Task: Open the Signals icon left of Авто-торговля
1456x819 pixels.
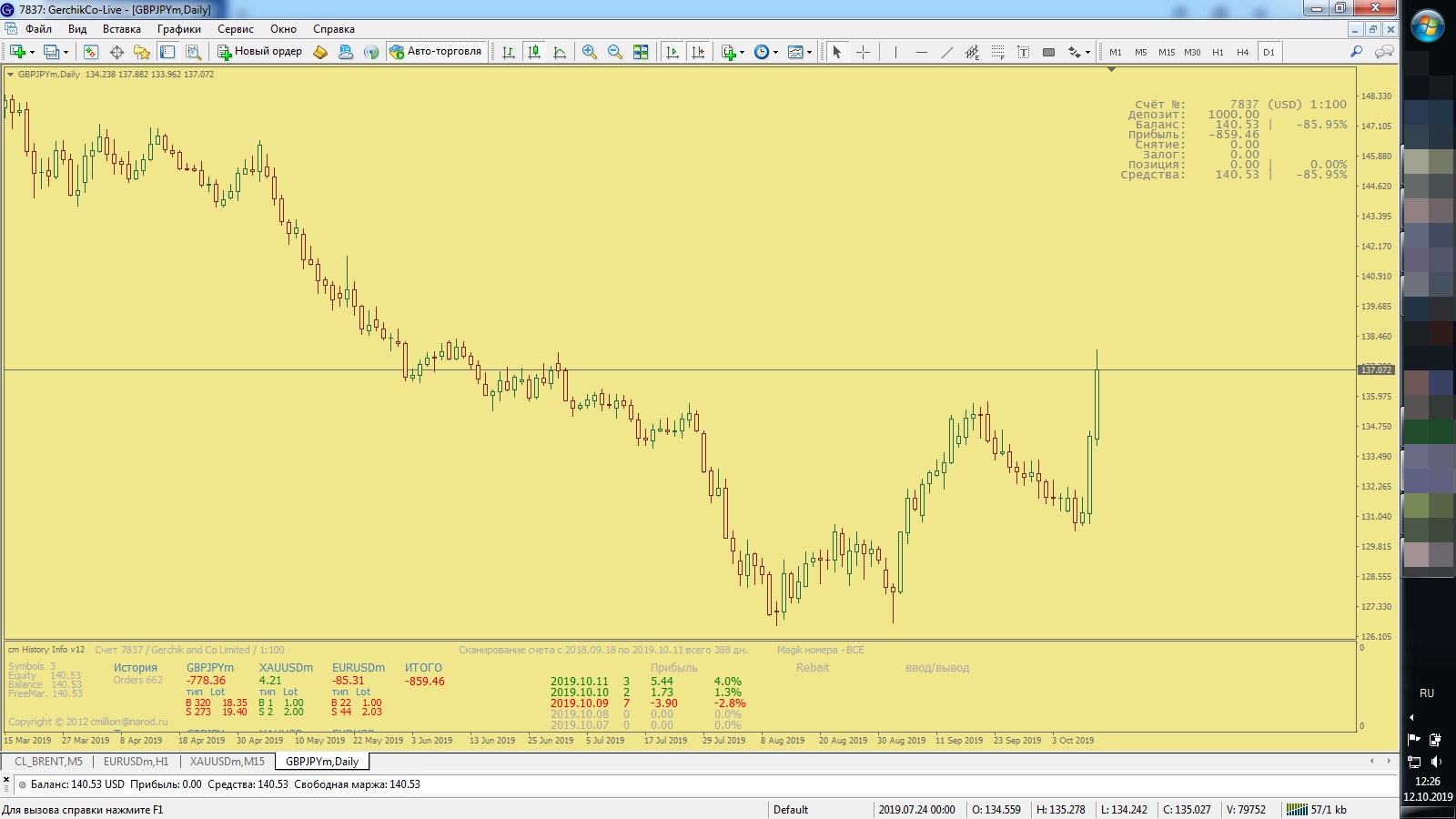Action: [371, 52]
